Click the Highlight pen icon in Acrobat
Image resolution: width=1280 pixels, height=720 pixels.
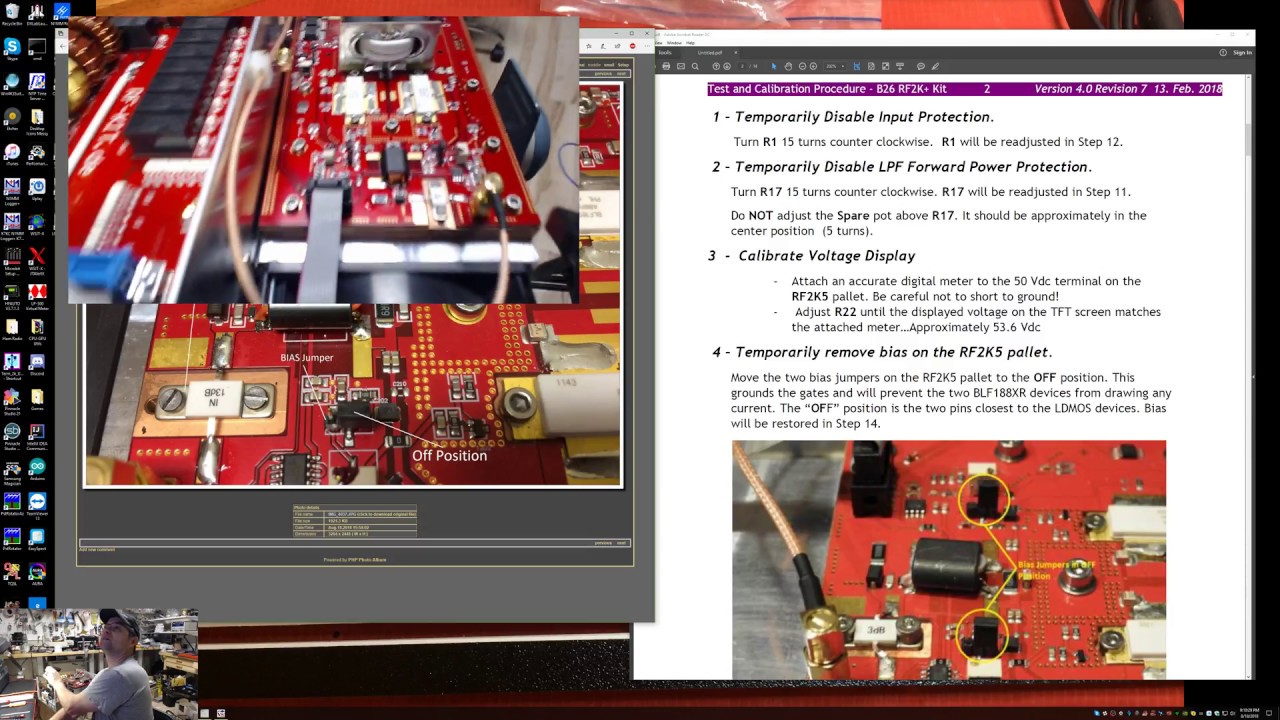click(x=935, y=66)
